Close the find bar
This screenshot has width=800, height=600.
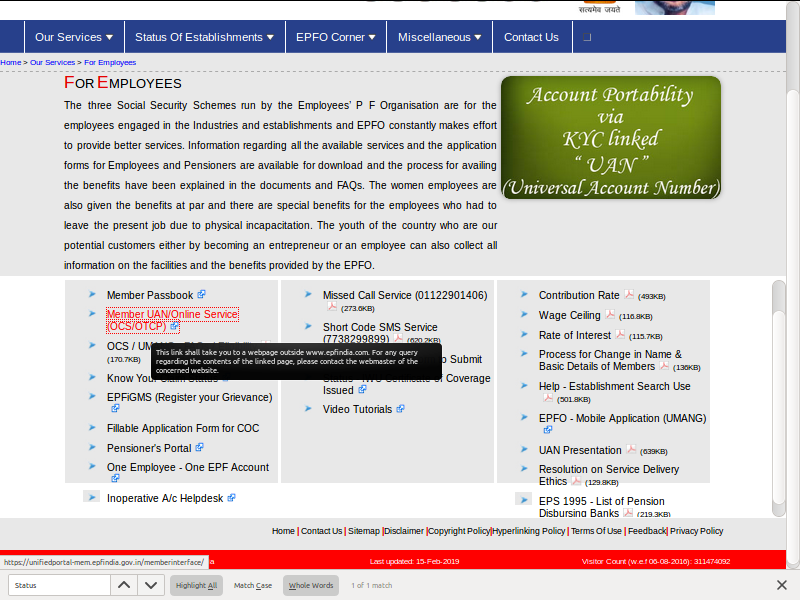click(x=782, y=585)
